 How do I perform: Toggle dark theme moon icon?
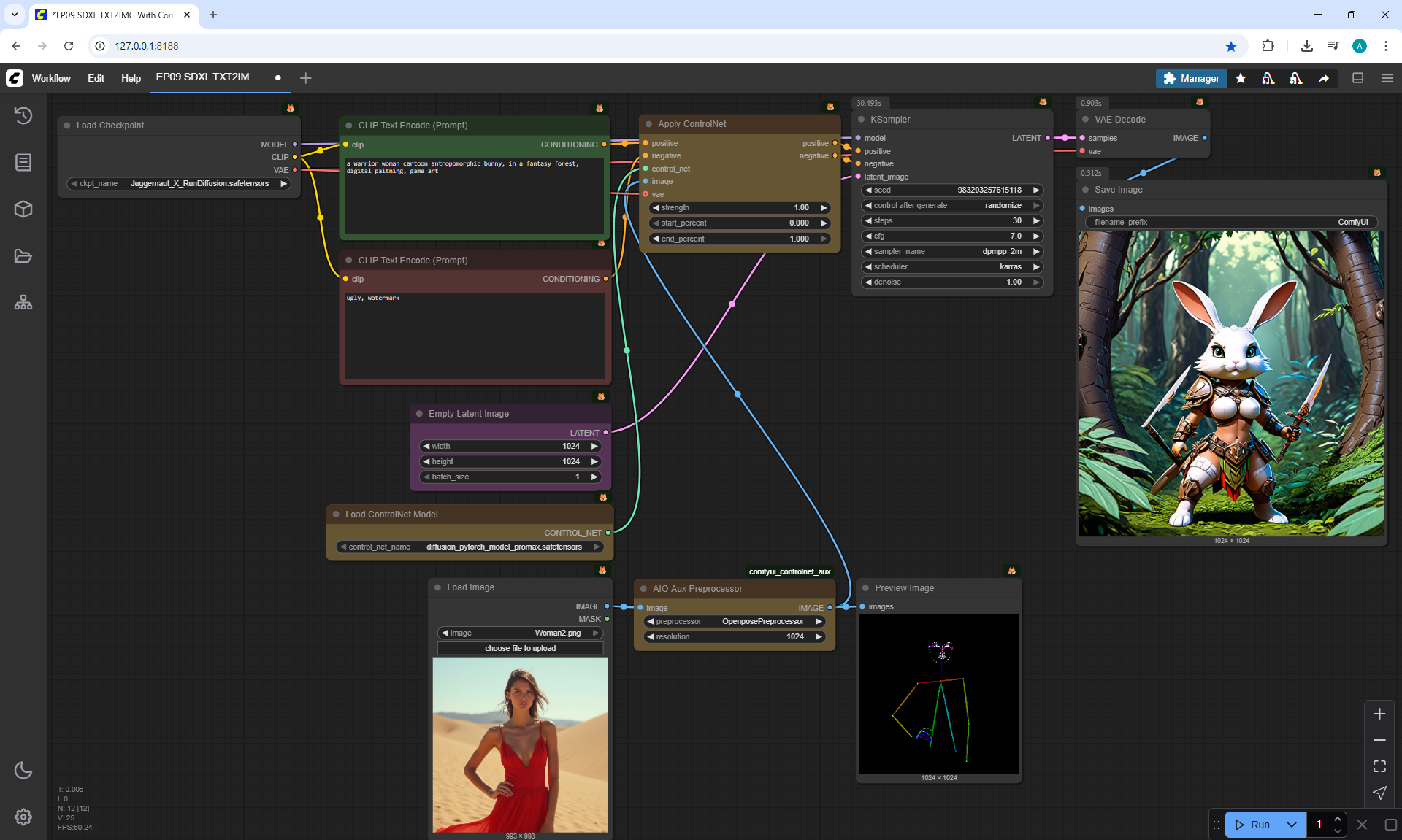click(x=23, y=770)
